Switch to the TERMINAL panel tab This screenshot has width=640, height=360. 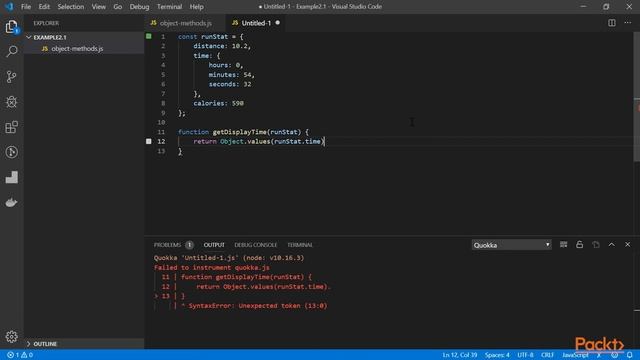(x=300, y=245)
